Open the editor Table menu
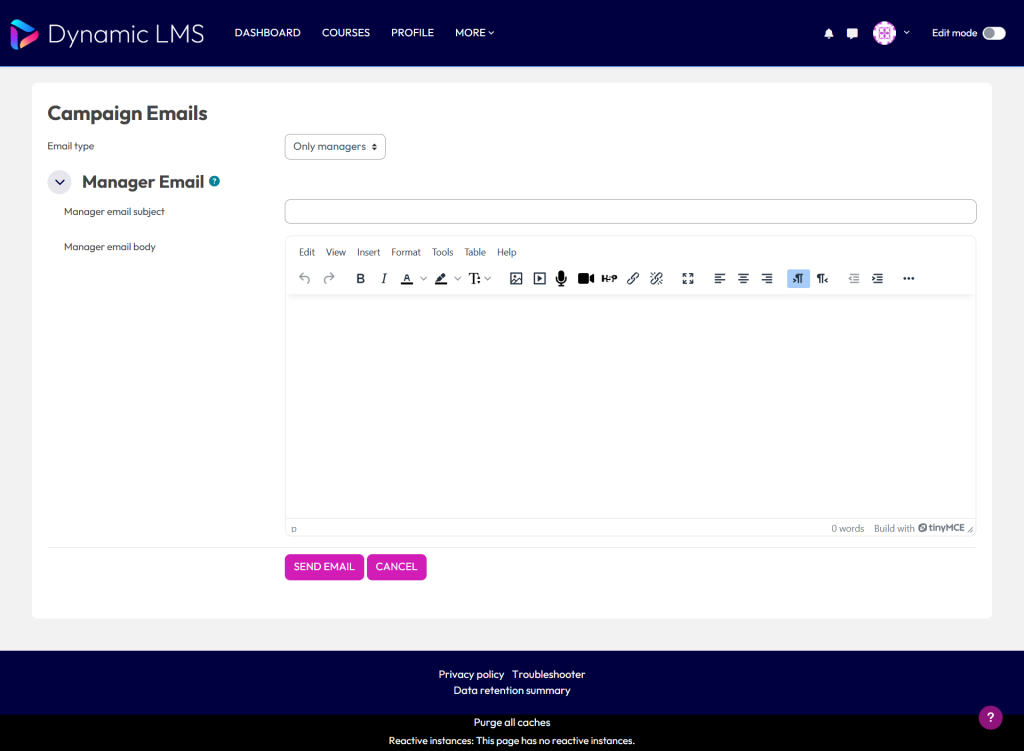Screen dimensions: 1024x751 pos(475,252)
